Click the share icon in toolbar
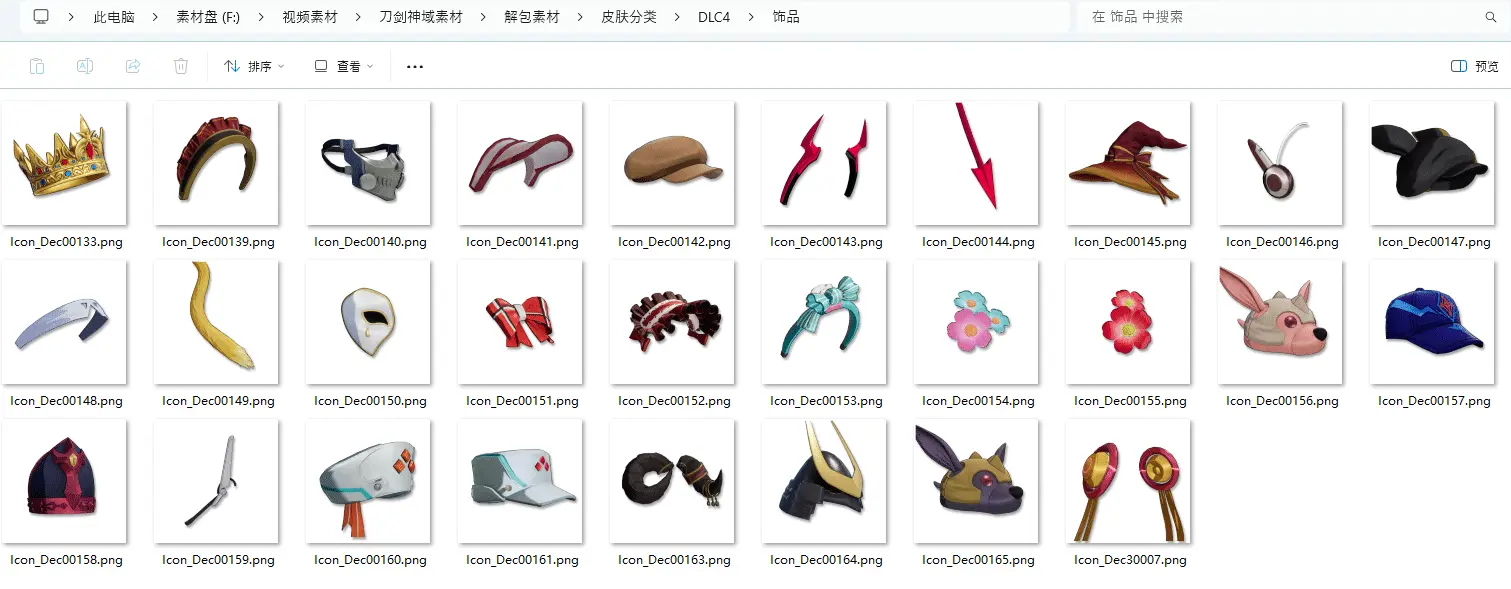Image resolution: width=1511 pixels, height=589 pixels. point(133,66)
